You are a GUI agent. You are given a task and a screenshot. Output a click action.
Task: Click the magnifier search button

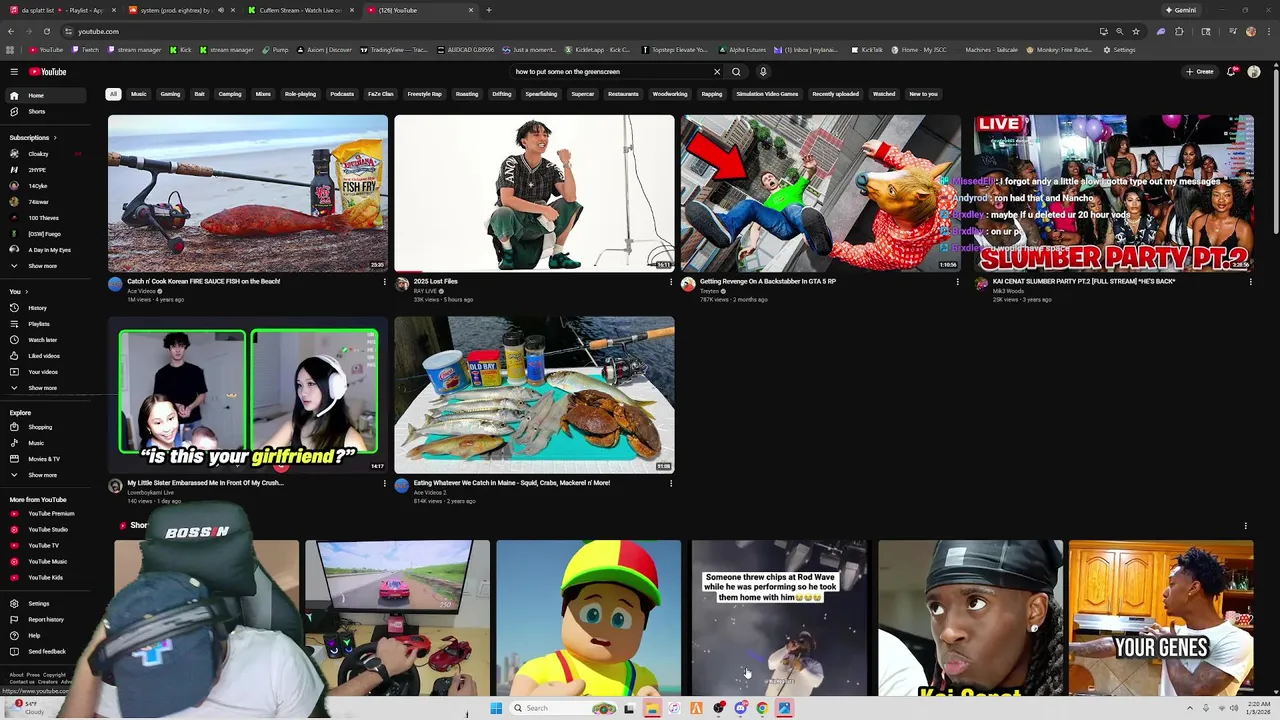pyautogui.click(x=736, y=72)
